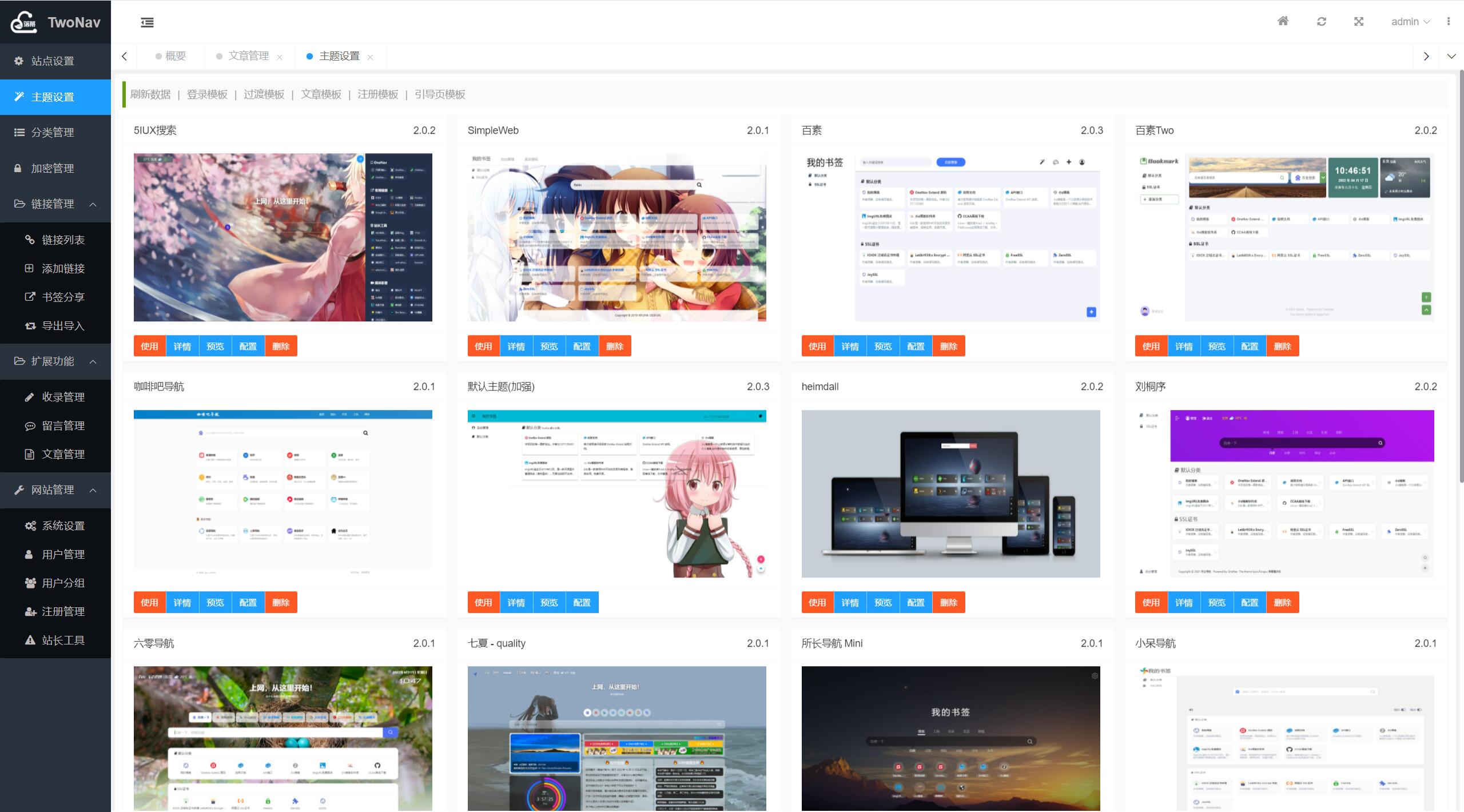This screenshot has width=1464, height=812.
Task: Switch to the 概要 tab
Action: click(171, 56)
